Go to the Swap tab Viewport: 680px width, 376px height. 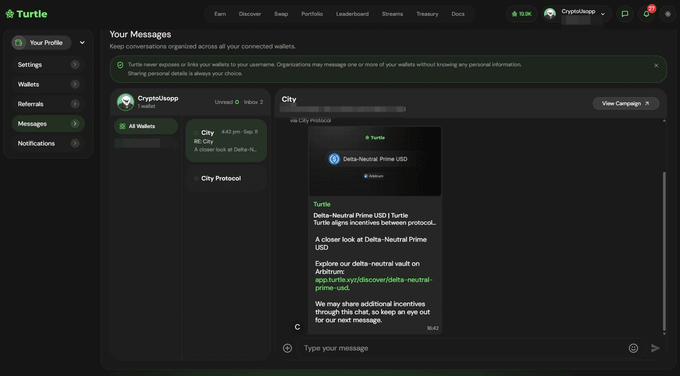point(281,14)
